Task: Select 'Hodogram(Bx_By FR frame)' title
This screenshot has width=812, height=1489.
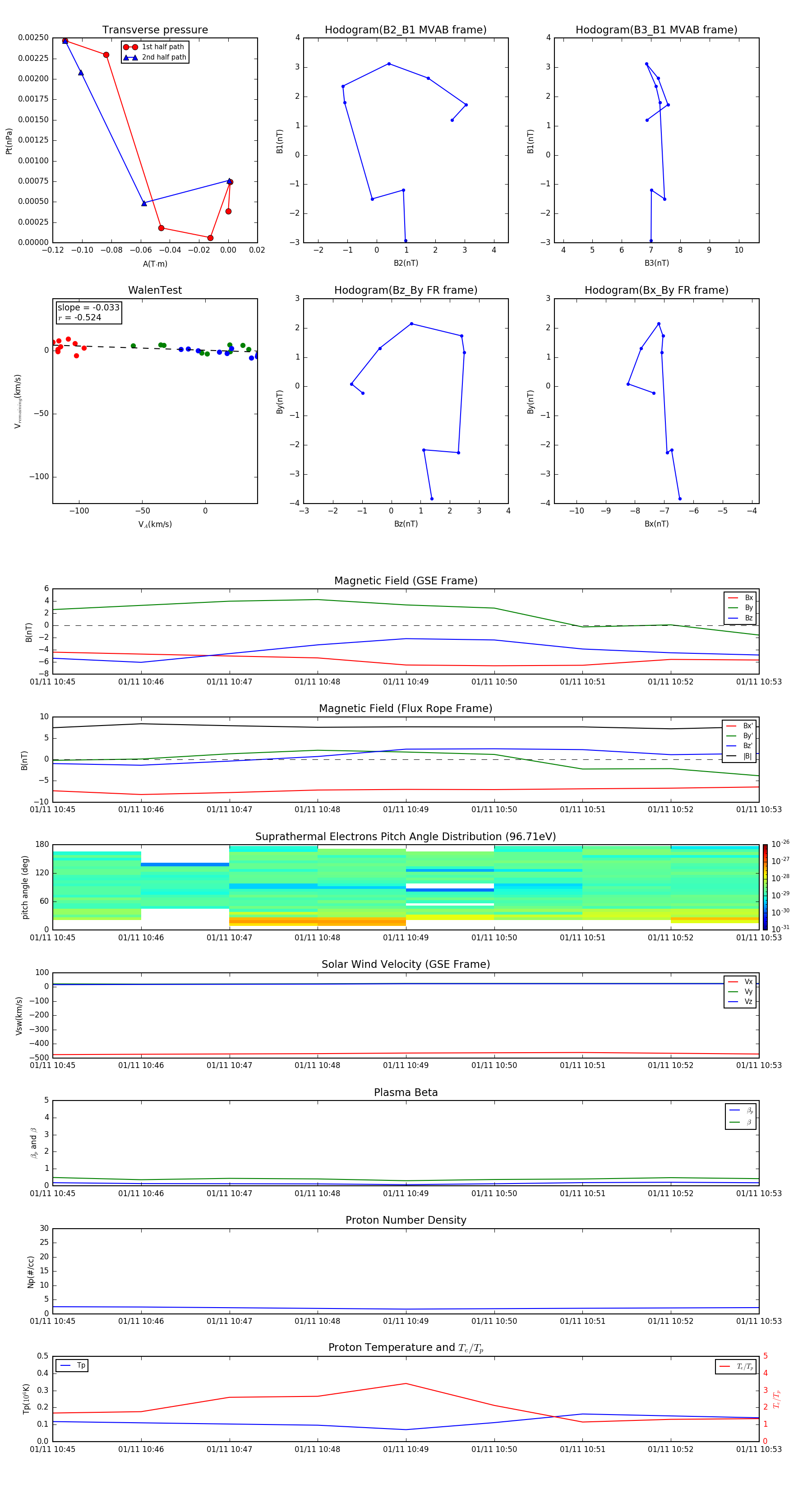Action: pos(656,290)
